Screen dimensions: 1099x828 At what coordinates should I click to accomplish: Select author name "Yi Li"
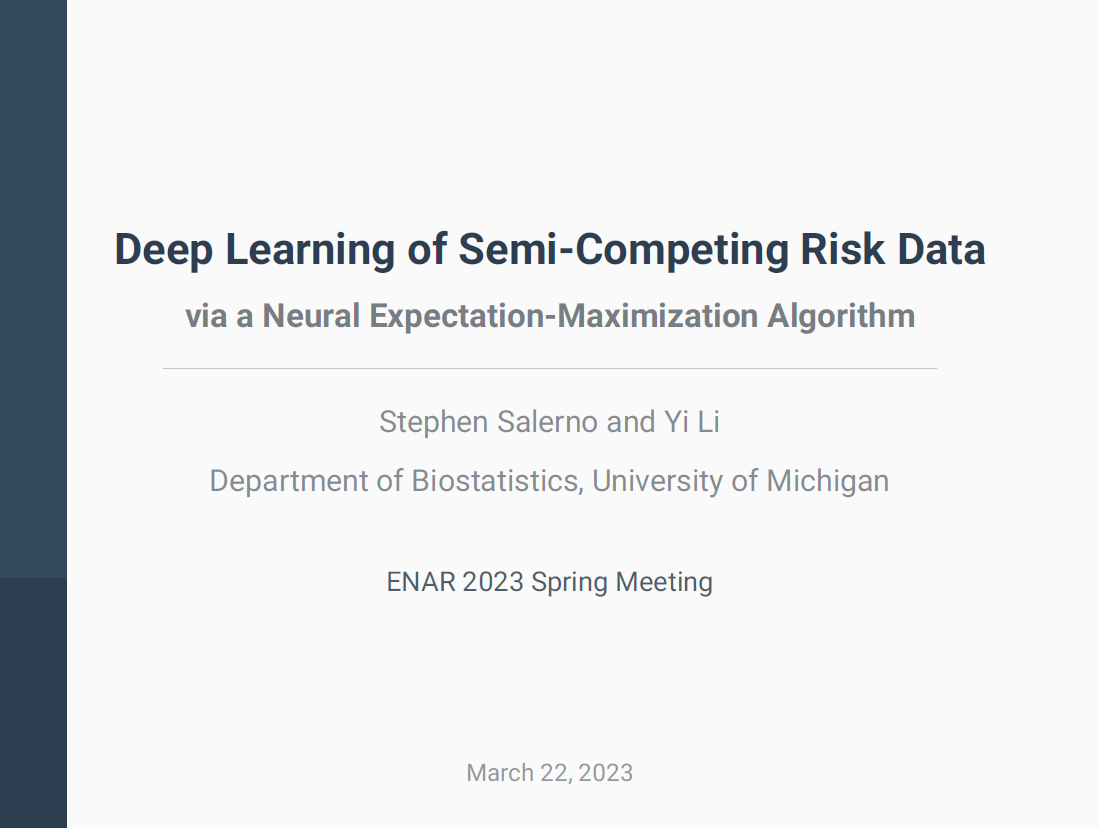coord(692,422)
